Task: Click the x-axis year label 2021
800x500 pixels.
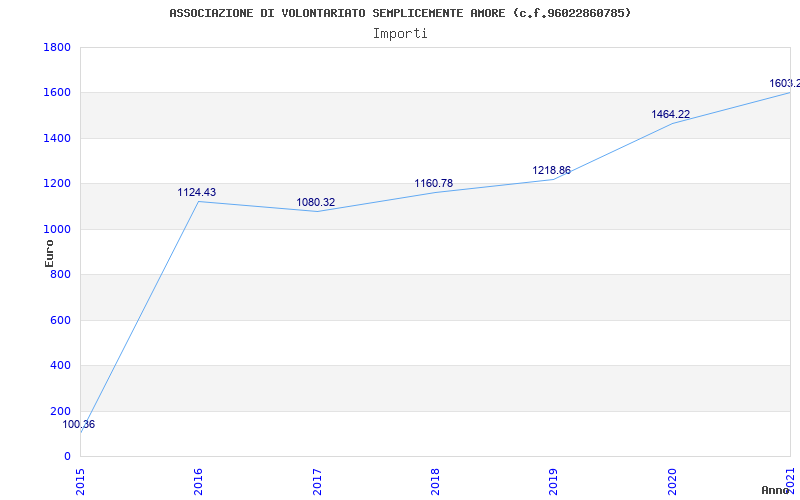Action: tap(790, 482)
